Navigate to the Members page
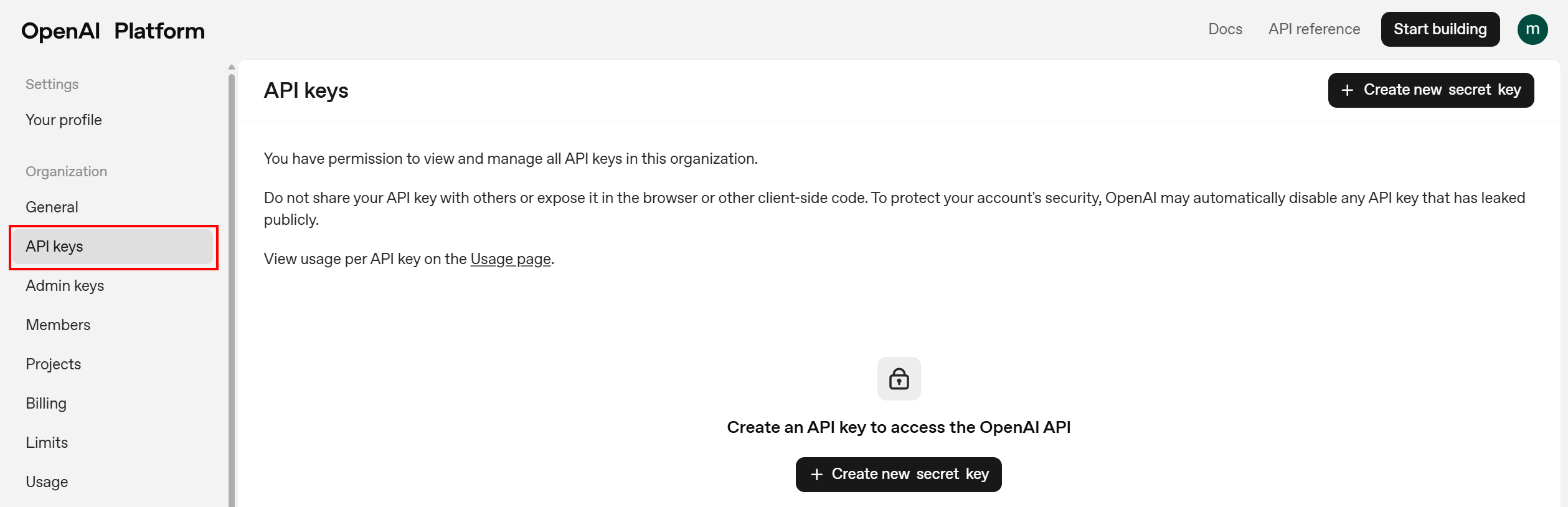 point(58,325)
